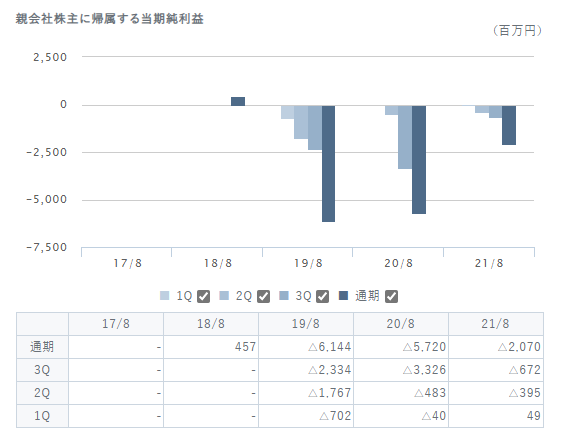Click the 18/8 table column header
The image size is (561, 442).
211,324
